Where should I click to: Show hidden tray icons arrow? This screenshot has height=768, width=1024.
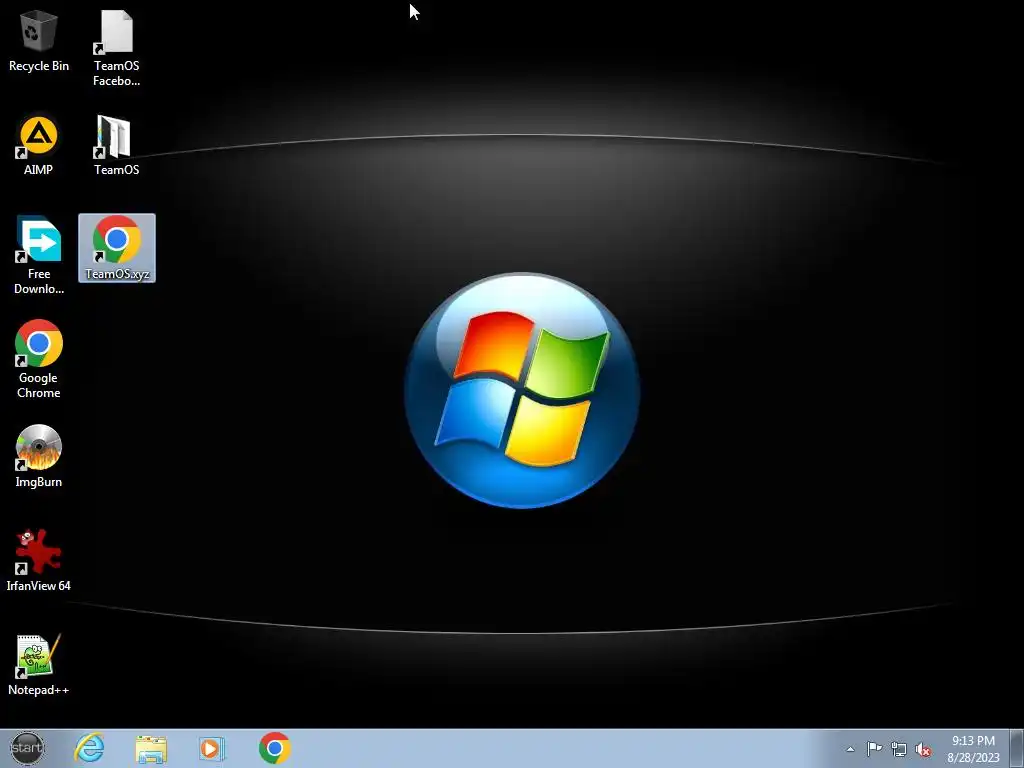click(x=850, y=749)
